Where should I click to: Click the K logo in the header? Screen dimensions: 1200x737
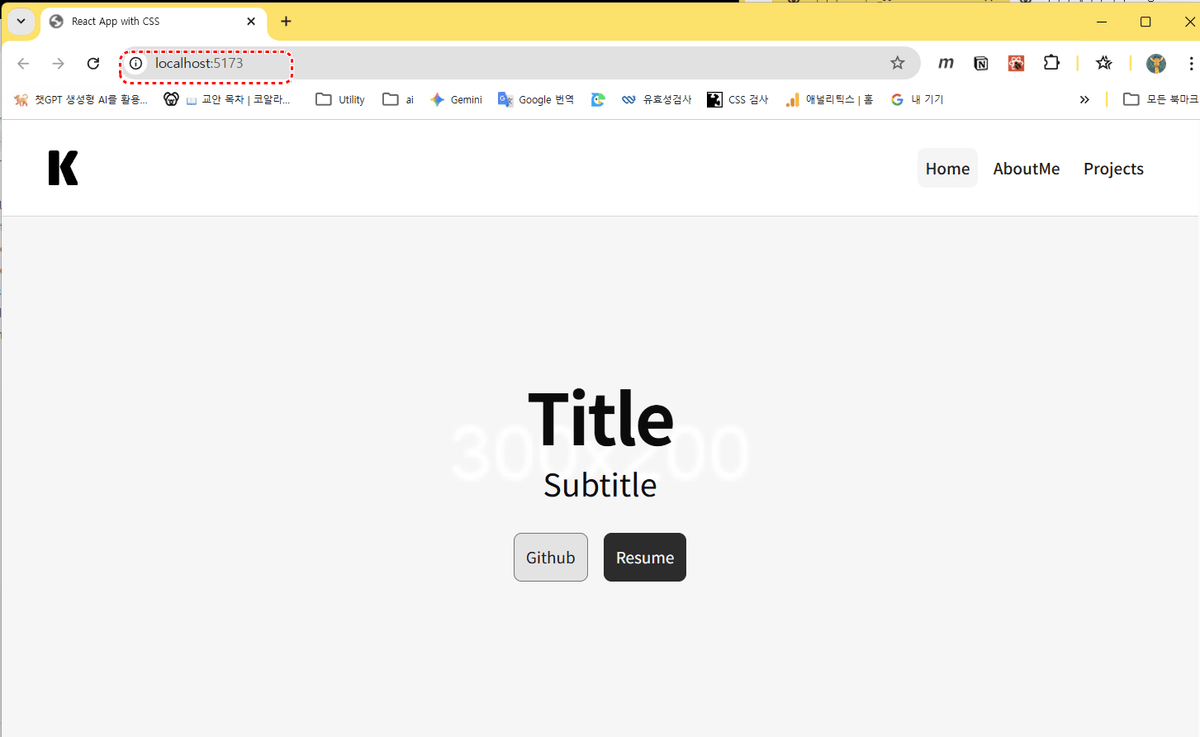point(63,168)
